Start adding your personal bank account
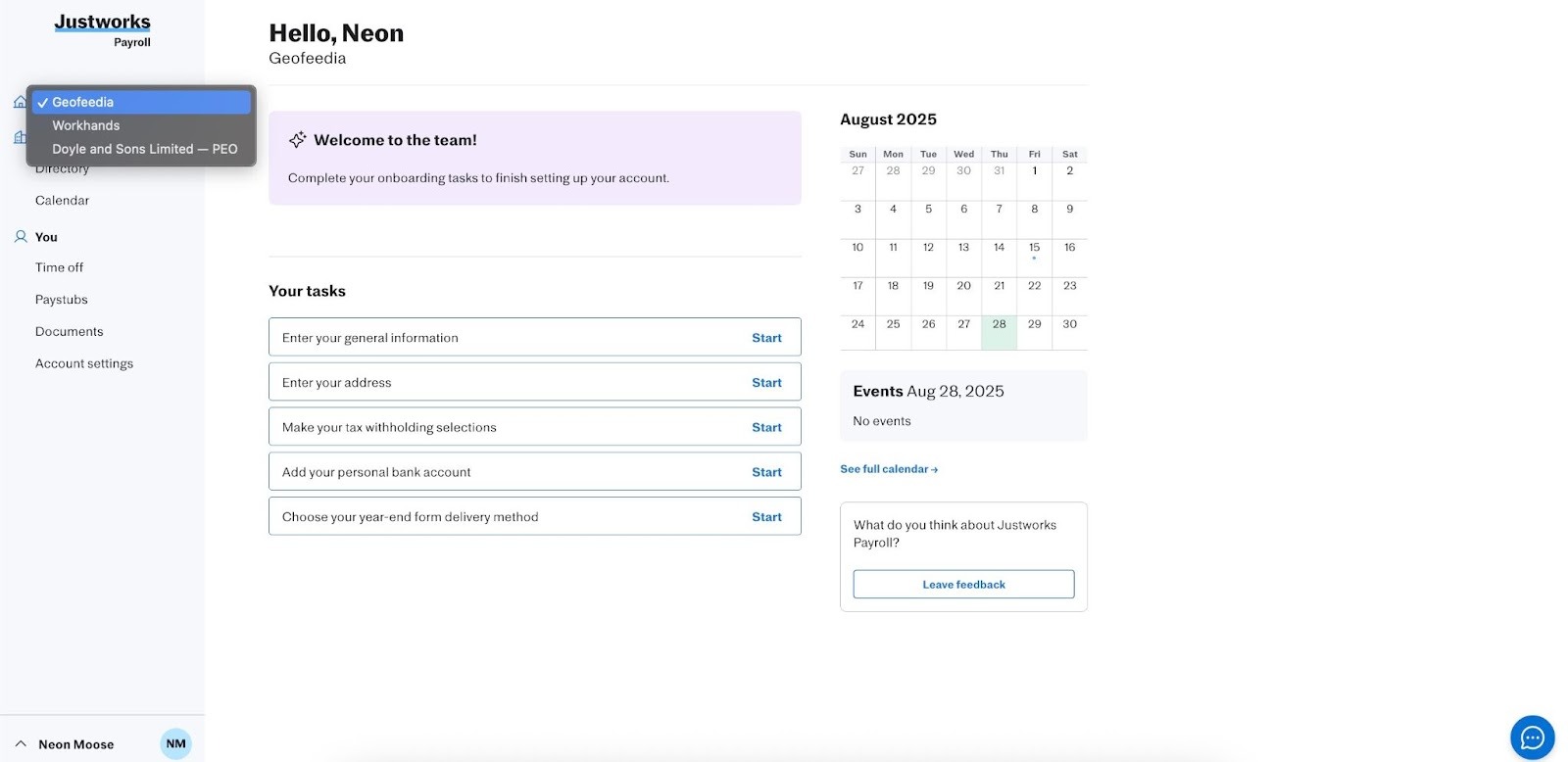 tap(766, 472)
